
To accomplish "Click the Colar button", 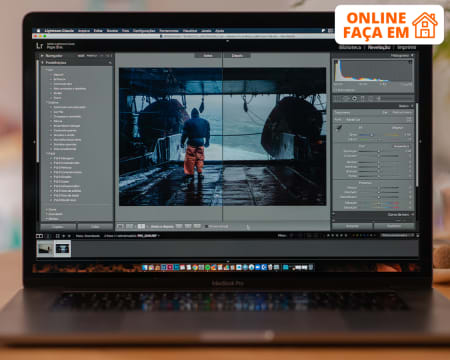I will [95, 227].
